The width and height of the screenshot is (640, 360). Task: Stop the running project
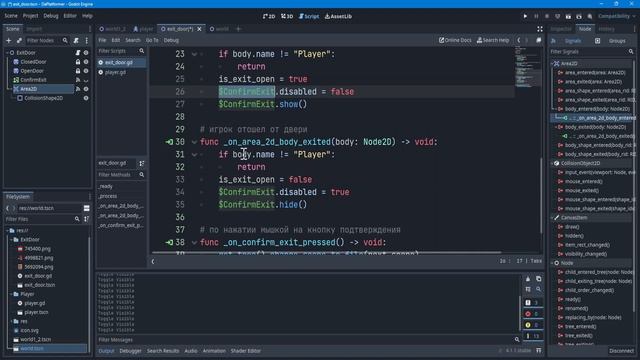pyautogui.click(x=547, y=16)
